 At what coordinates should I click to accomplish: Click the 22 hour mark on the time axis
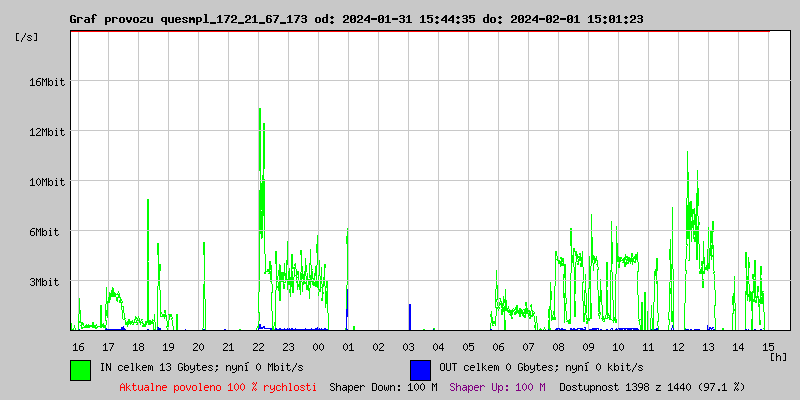pyautogui.click(x=259, y=347)
